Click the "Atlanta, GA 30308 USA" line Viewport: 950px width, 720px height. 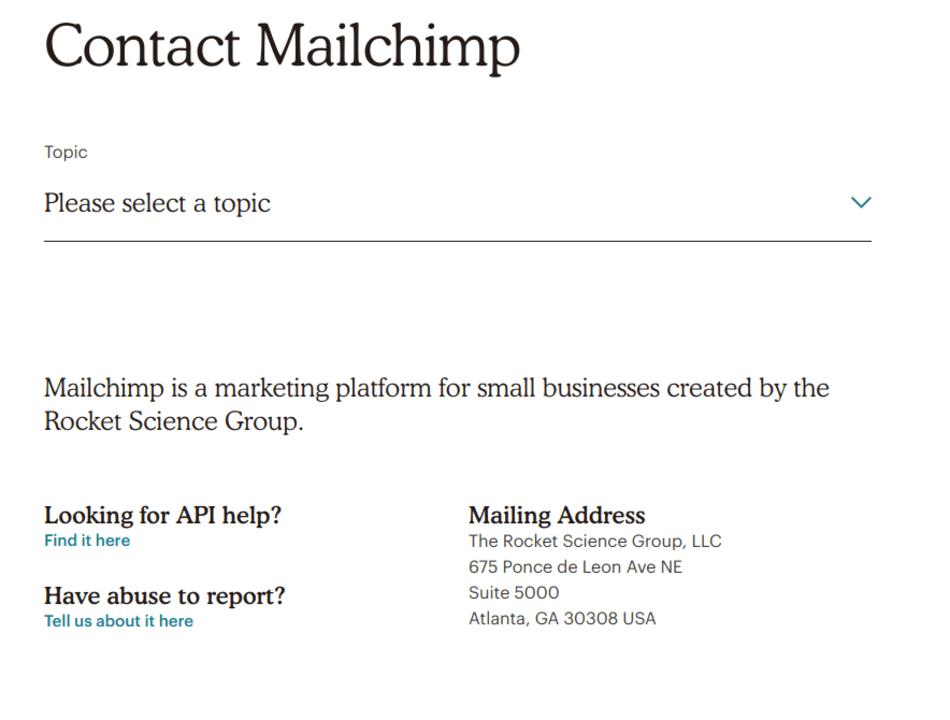(x=562, y=619)
